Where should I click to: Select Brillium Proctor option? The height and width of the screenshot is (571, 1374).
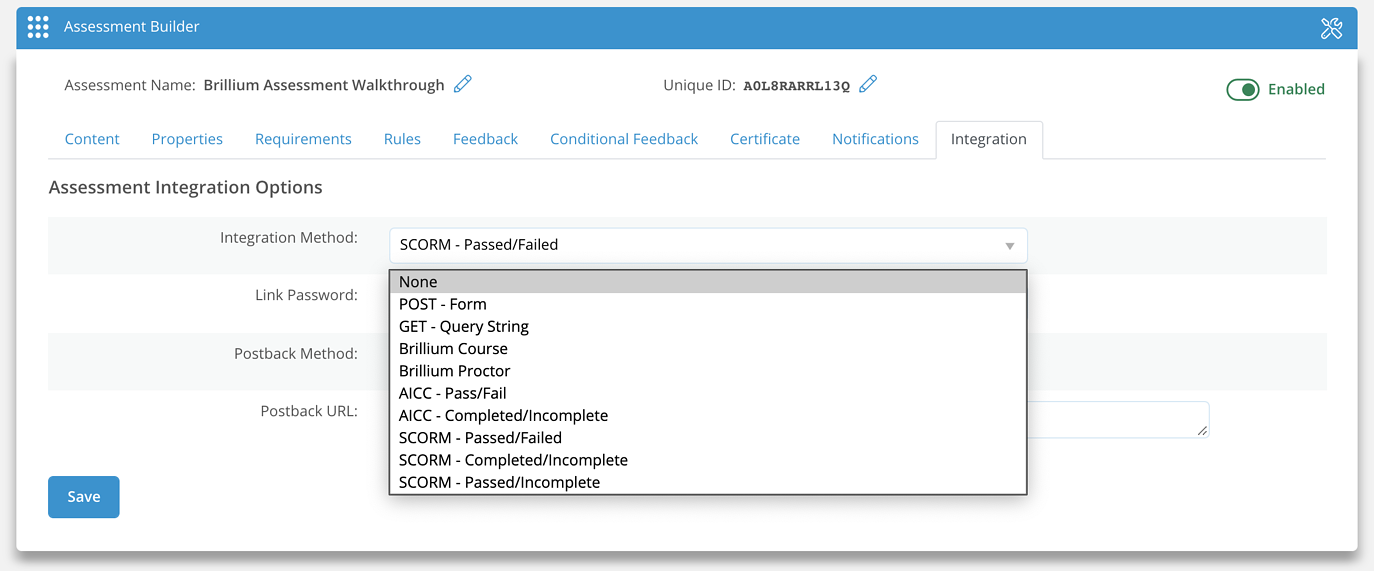pyautogui.click(x=708, y=371)
